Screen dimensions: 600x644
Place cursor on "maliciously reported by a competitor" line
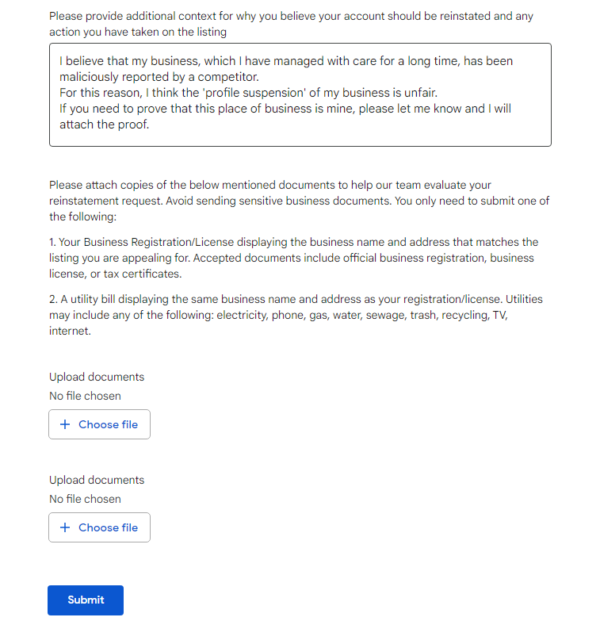click(161, 77)
